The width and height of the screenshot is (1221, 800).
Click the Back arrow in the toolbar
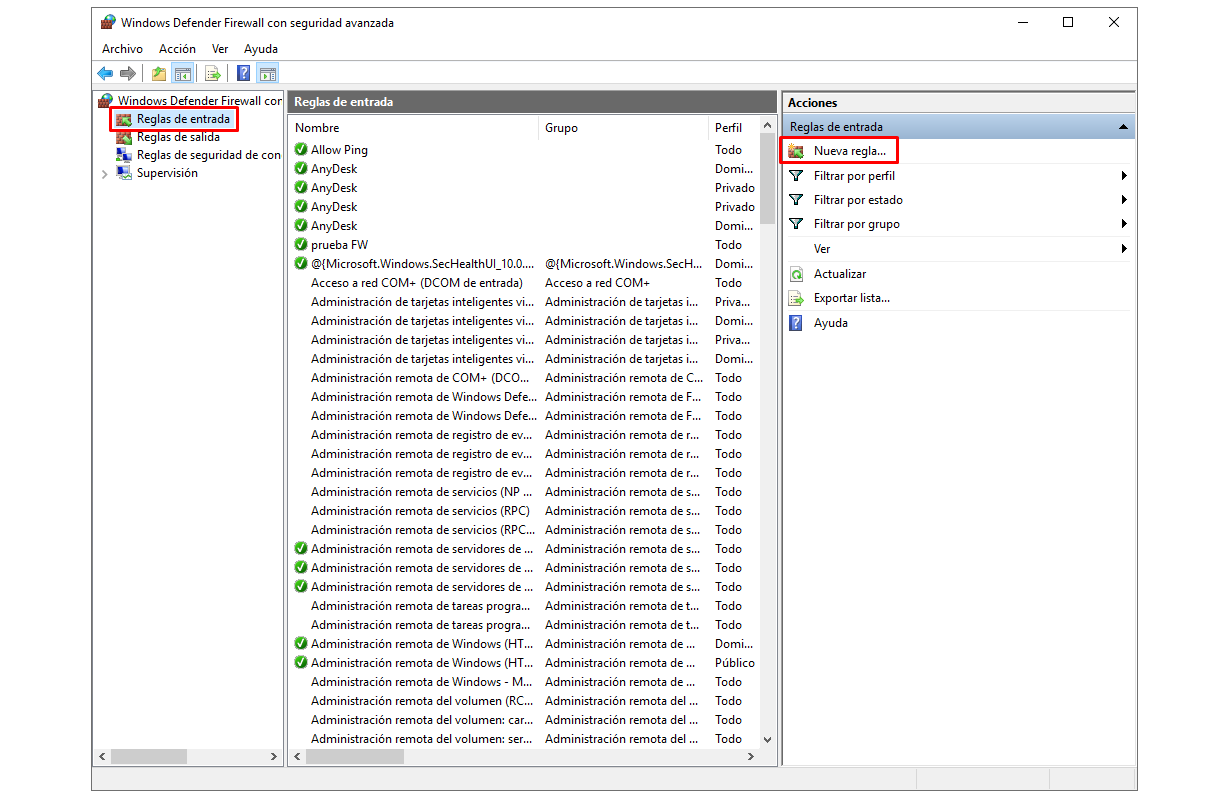click(x=105, y=73)
